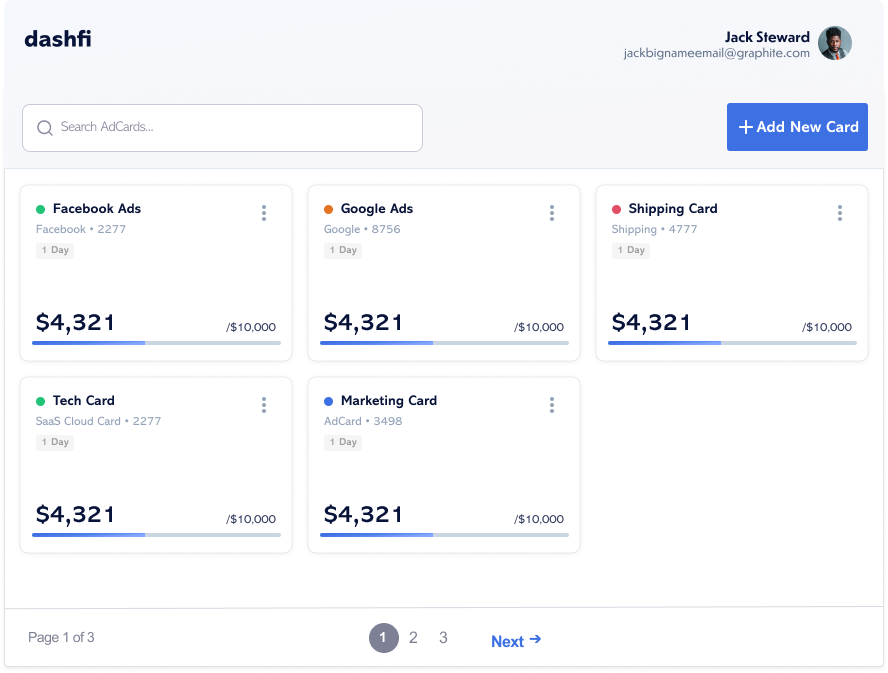Click the jackbignameemail@graphite.com email
This screenshot has width=888, height=673.
pyautogui.click(x=717, y=53)
